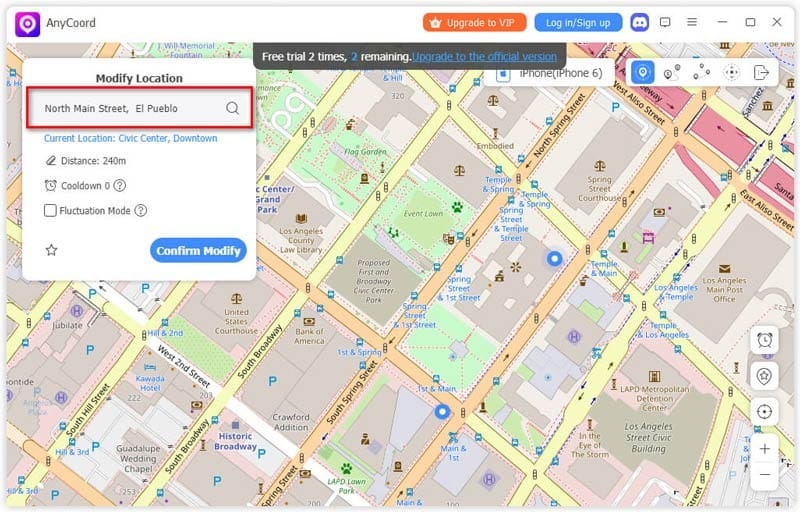Recenter map on current location

pyautogui.click(x=765, y=411)
